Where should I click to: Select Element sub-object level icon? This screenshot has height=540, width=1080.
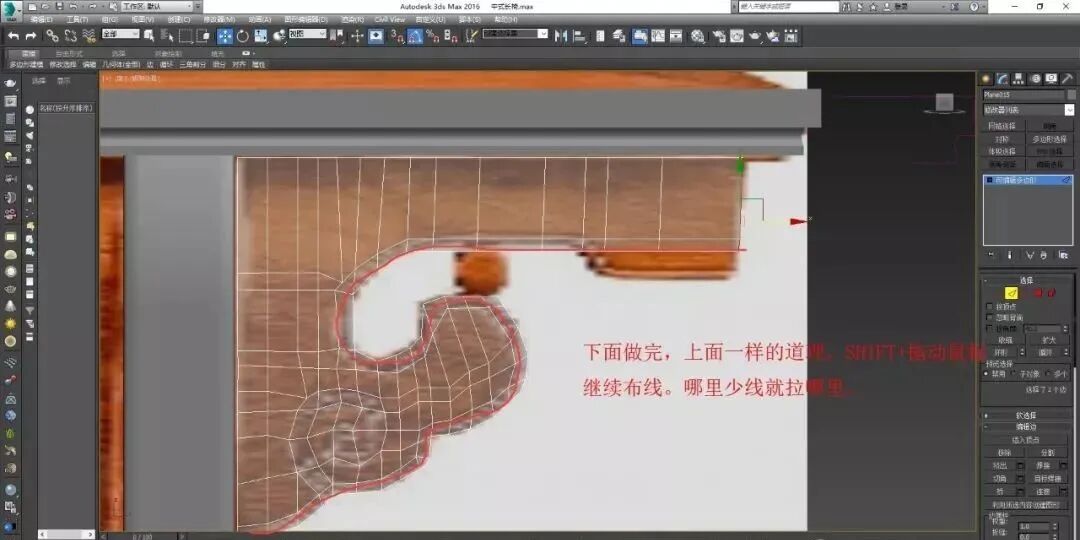[1051, 293]
